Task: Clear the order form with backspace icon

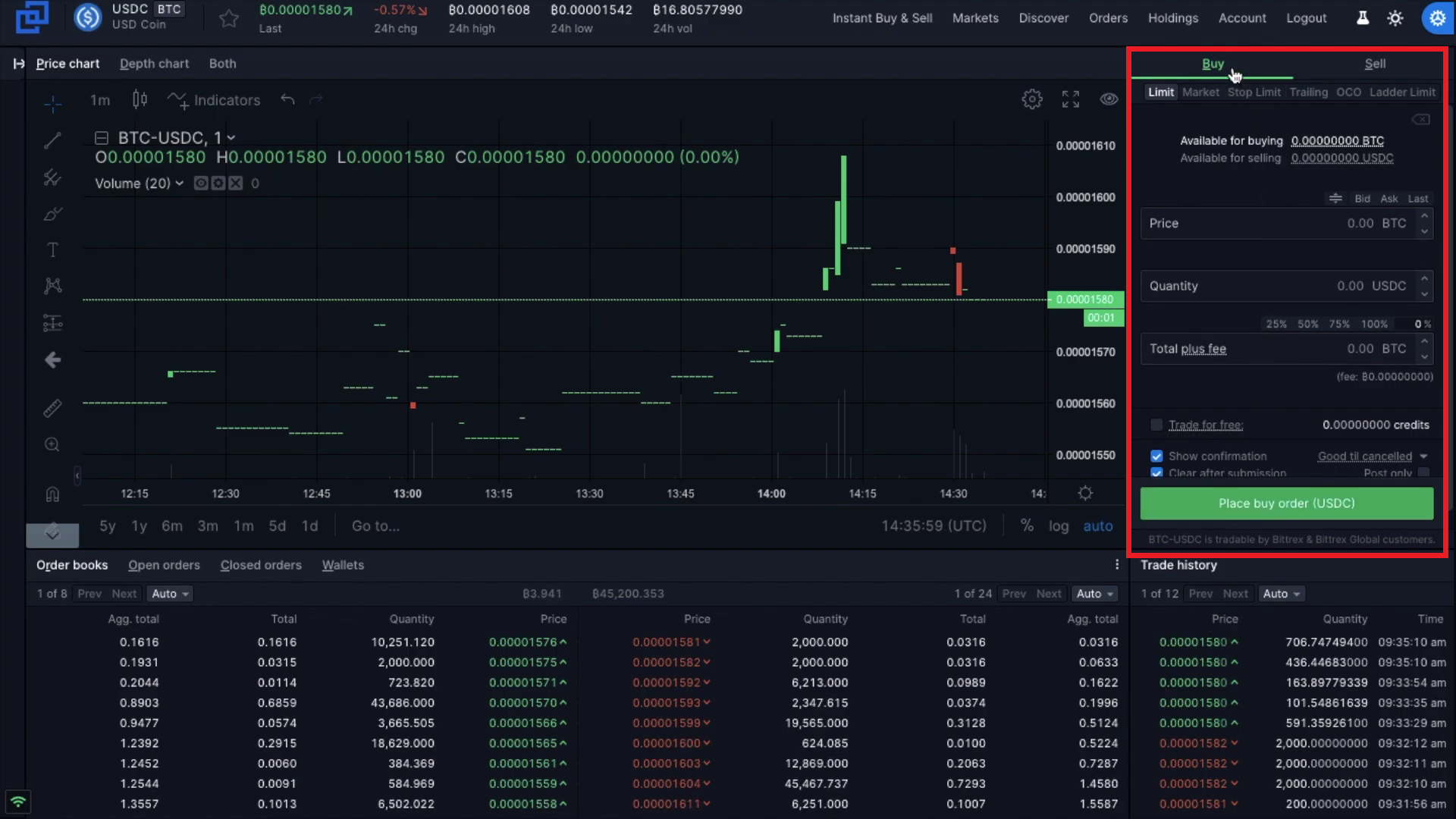Action: 1421,119
